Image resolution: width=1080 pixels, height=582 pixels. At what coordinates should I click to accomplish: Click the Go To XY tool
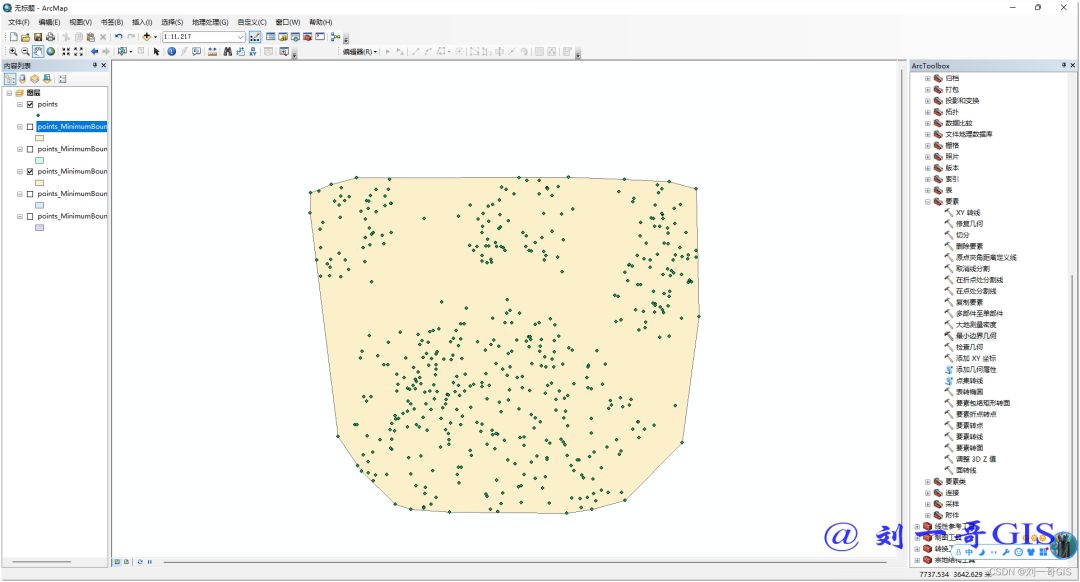pyautogui.click(x=253, y=52)
